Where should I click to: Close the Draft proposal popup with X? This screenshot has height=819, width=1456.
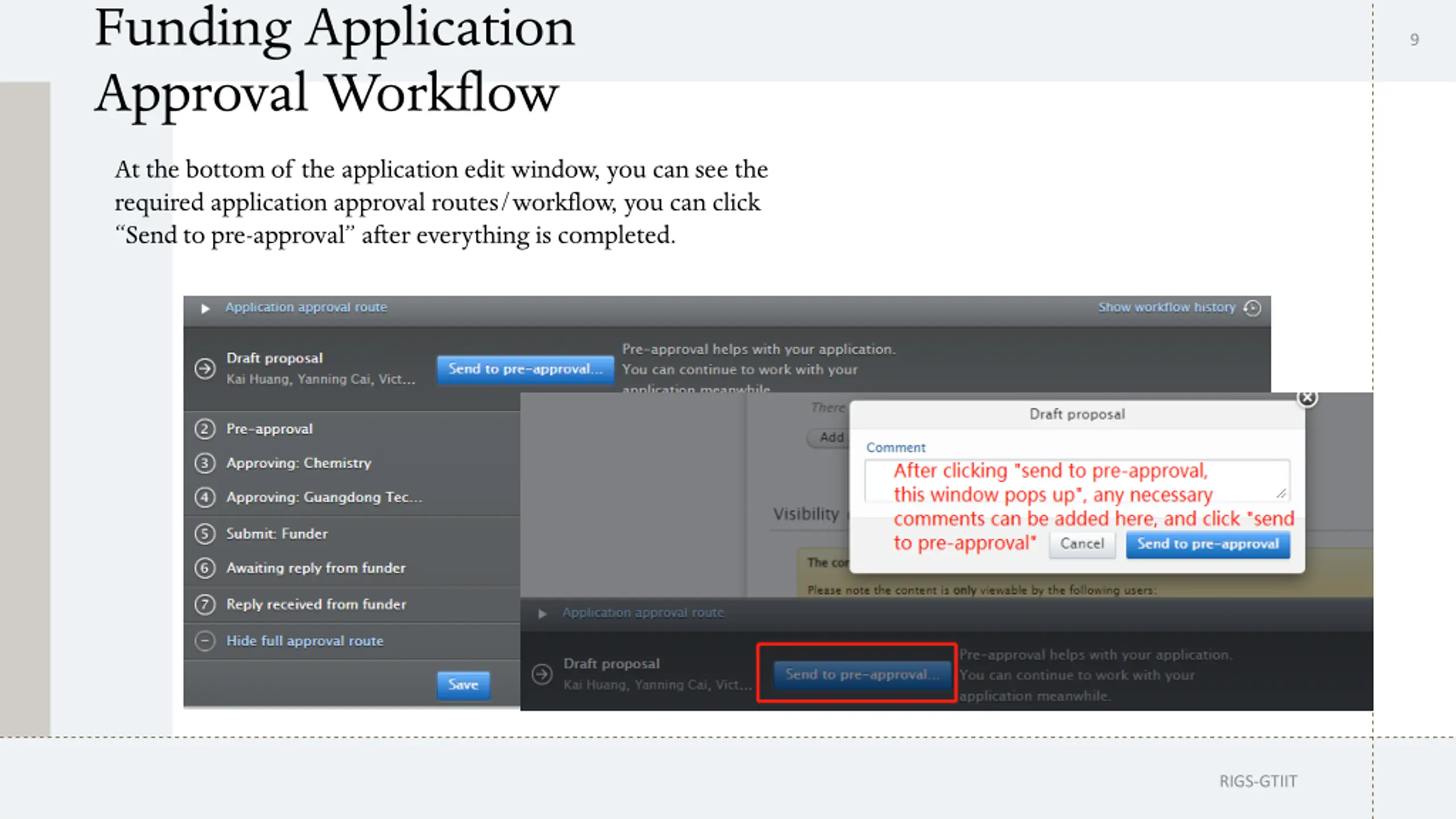1307,398
